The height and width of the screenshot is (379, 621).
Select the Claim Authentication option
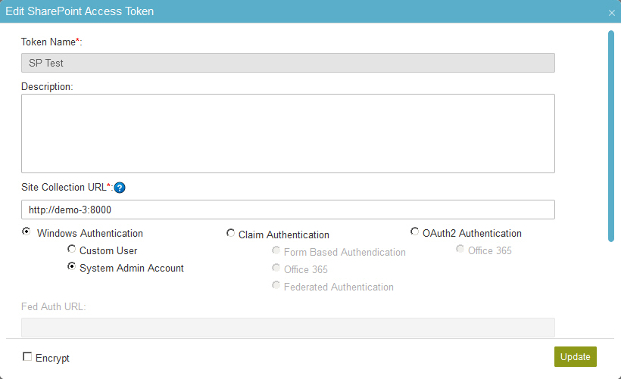(230, 233)
